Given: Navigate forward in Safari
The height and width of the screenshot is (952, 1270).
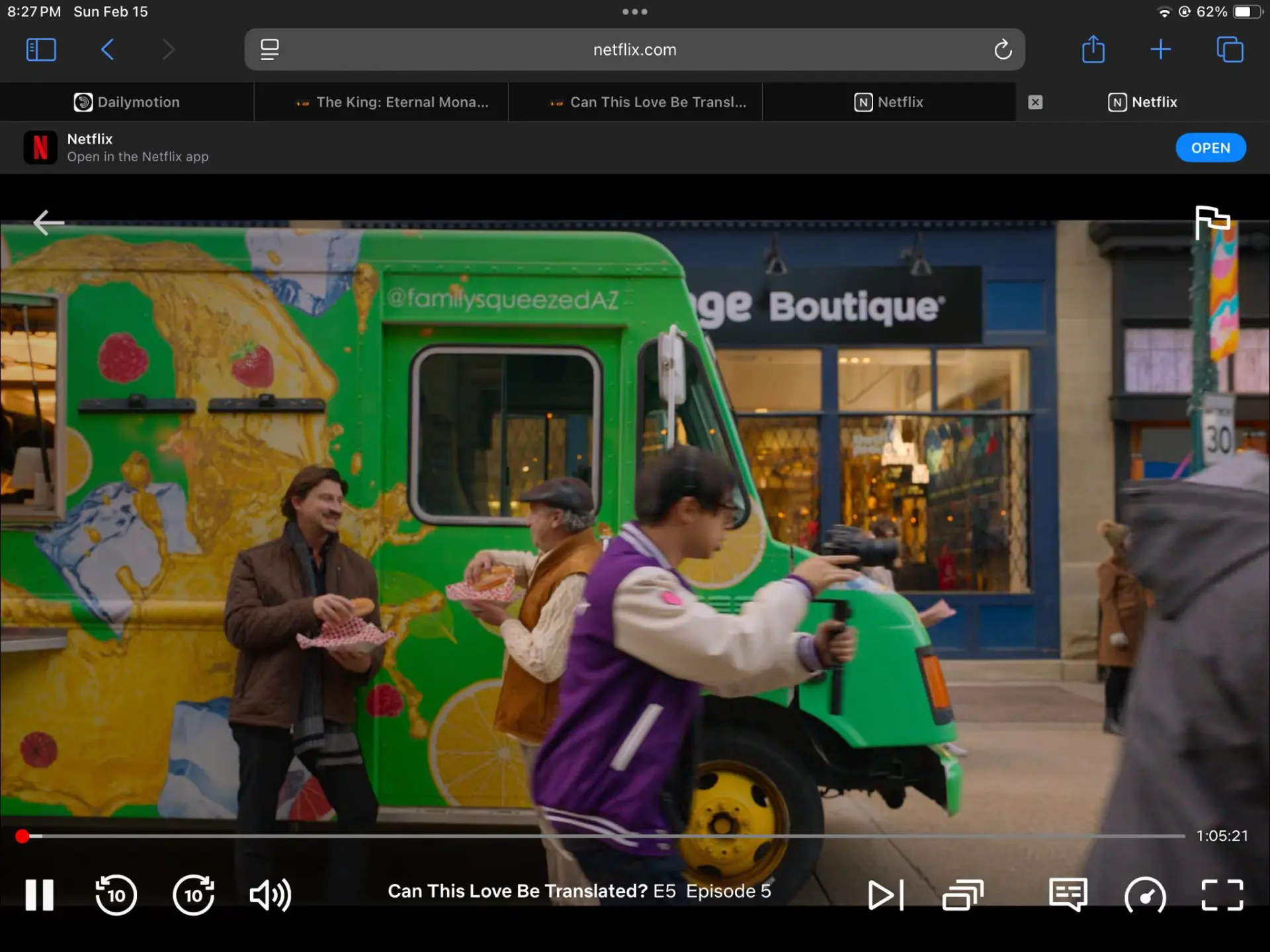Looking at the screenshot, I should (x=169, y=50).
